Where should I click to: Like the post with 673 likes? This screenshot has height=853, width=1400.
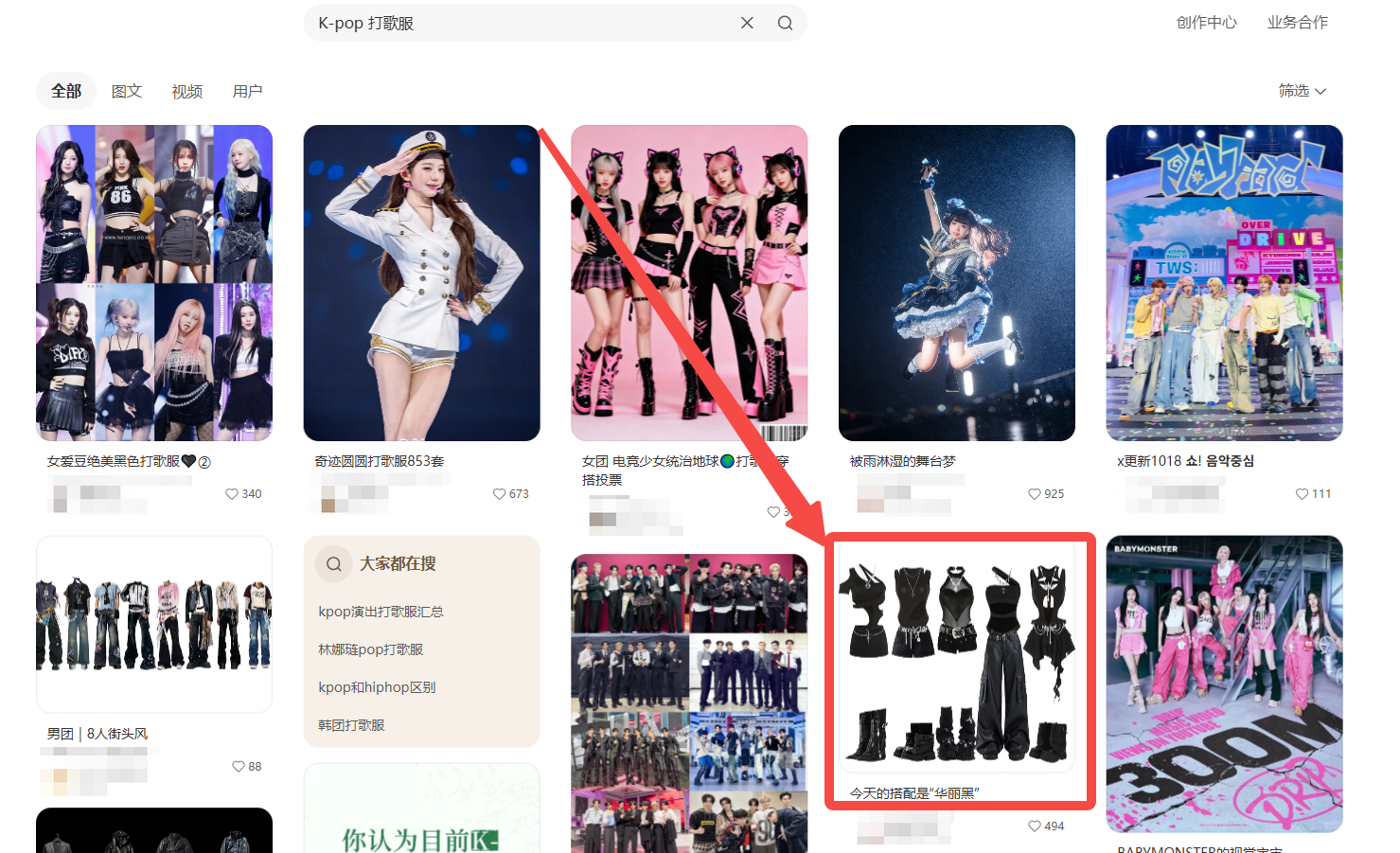coord(500,494)
